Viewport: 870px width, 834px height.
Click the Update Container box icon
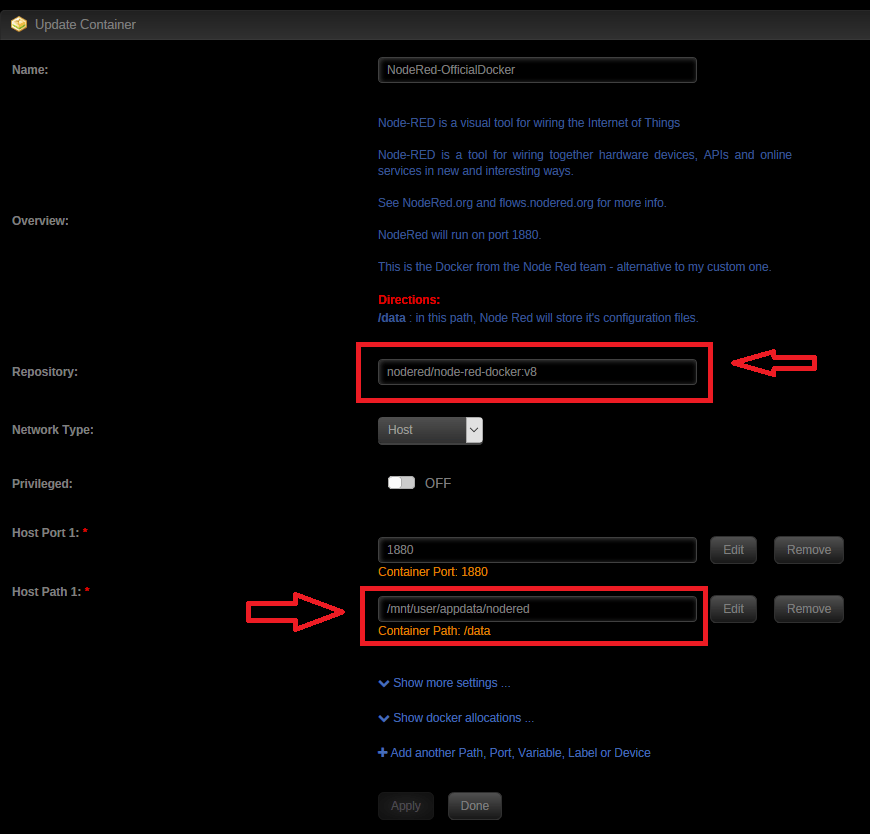[x=19, y=24]
